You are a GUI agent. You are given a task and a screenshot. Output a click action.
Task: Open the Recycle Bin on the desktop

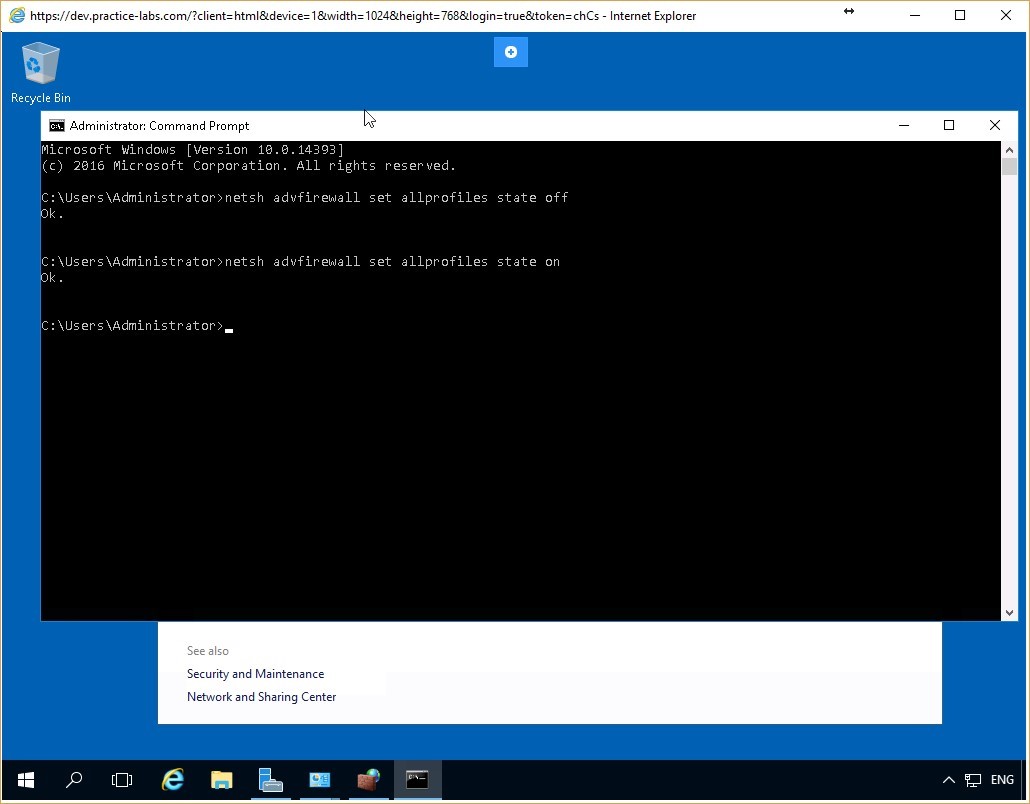[40, 62]
